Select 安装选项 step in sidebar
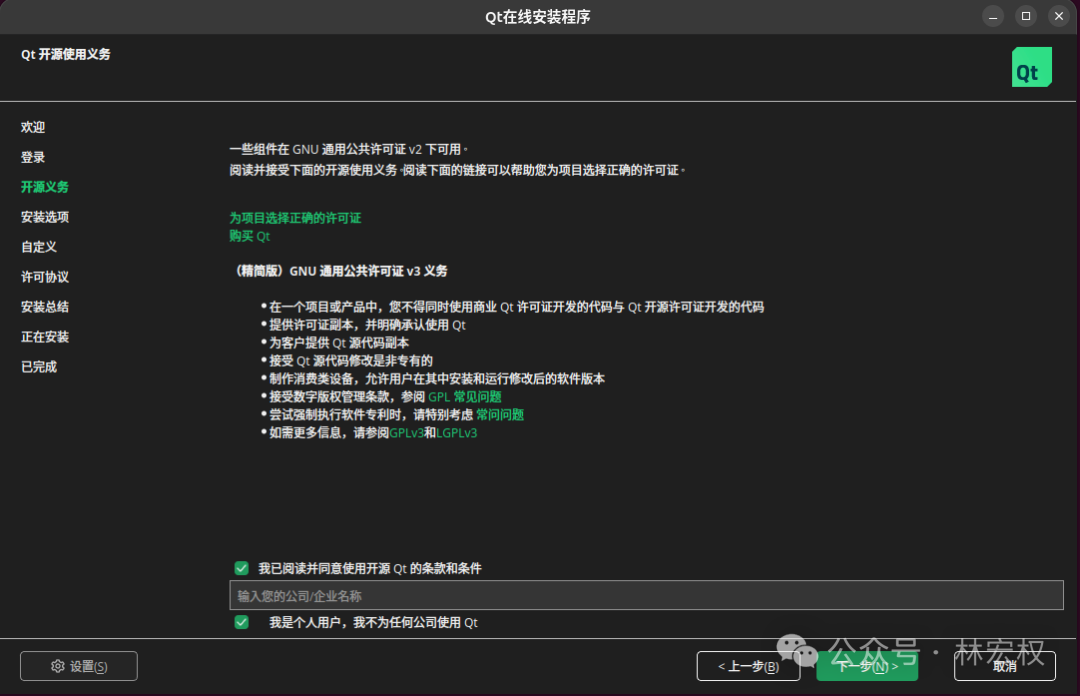Viewport: 1080px width, 696px height. [x=45, y=217]
